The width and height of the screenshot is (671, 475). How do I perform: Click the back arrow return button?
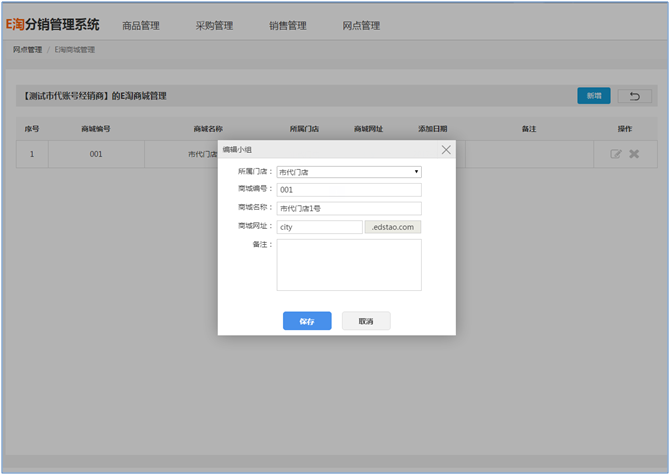click(x=635, y=96)
